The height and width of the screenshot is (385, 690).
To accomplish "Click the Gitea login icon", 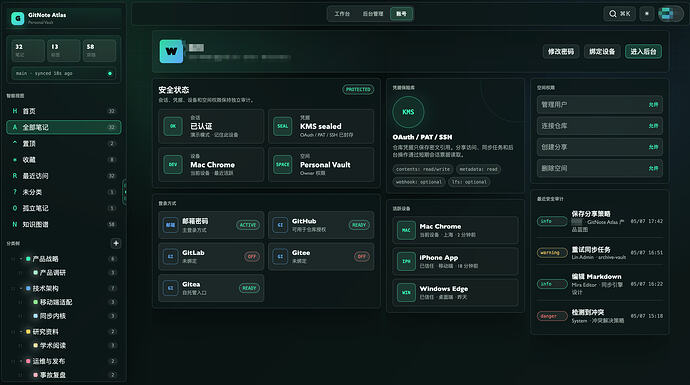I will point(170,288).
